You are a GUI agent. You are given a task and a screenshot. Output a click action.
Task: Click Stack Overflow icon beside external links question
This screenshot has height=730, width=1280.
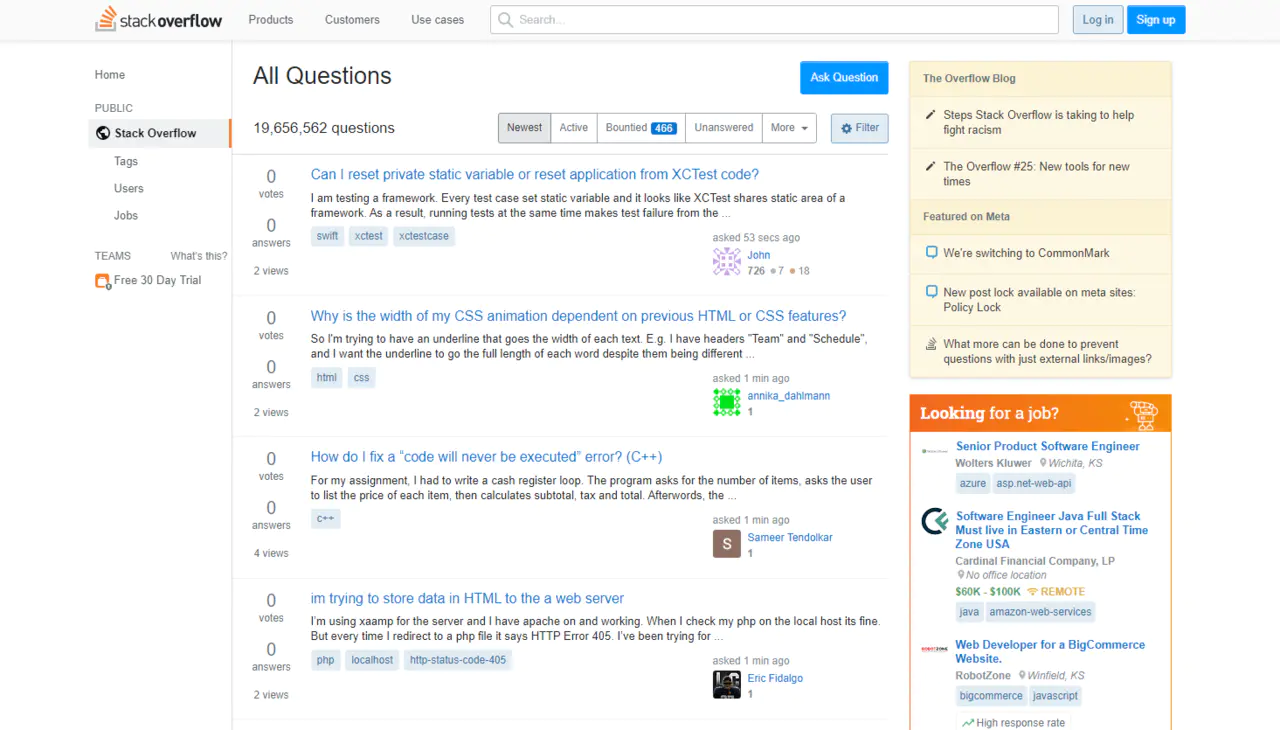[x=932, y=344]
